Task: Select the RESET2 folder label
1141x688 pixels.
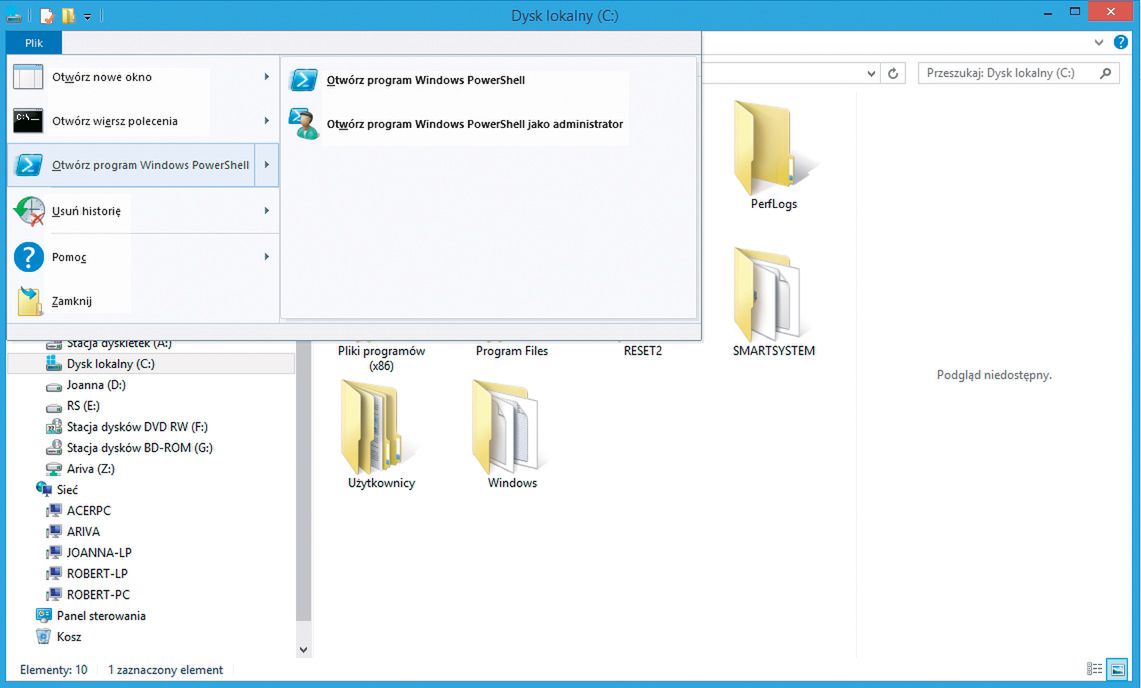Action: point(643,351)
